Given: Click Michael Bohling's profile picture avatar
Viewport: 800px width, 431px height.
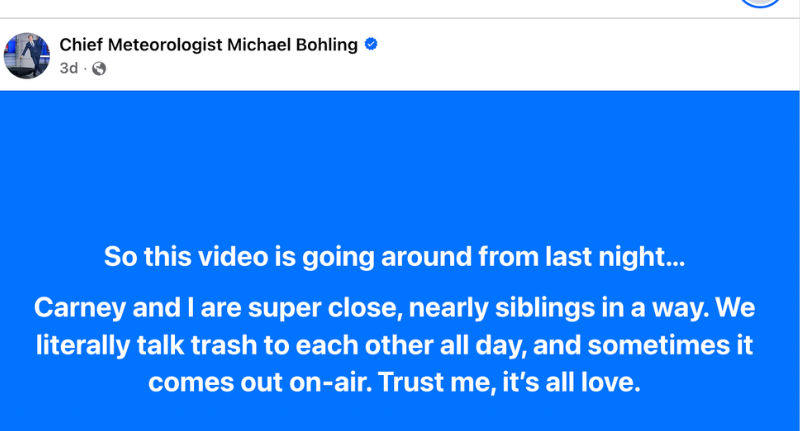Looking at the screenshot, I should 26,54.
